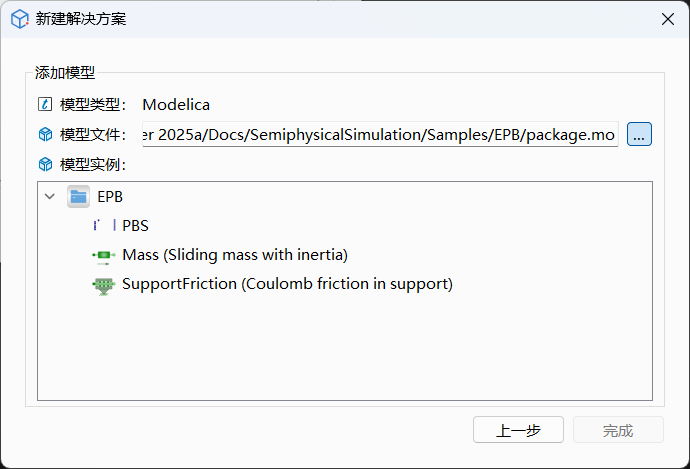Select PBS in the model tree

[135, 226]
